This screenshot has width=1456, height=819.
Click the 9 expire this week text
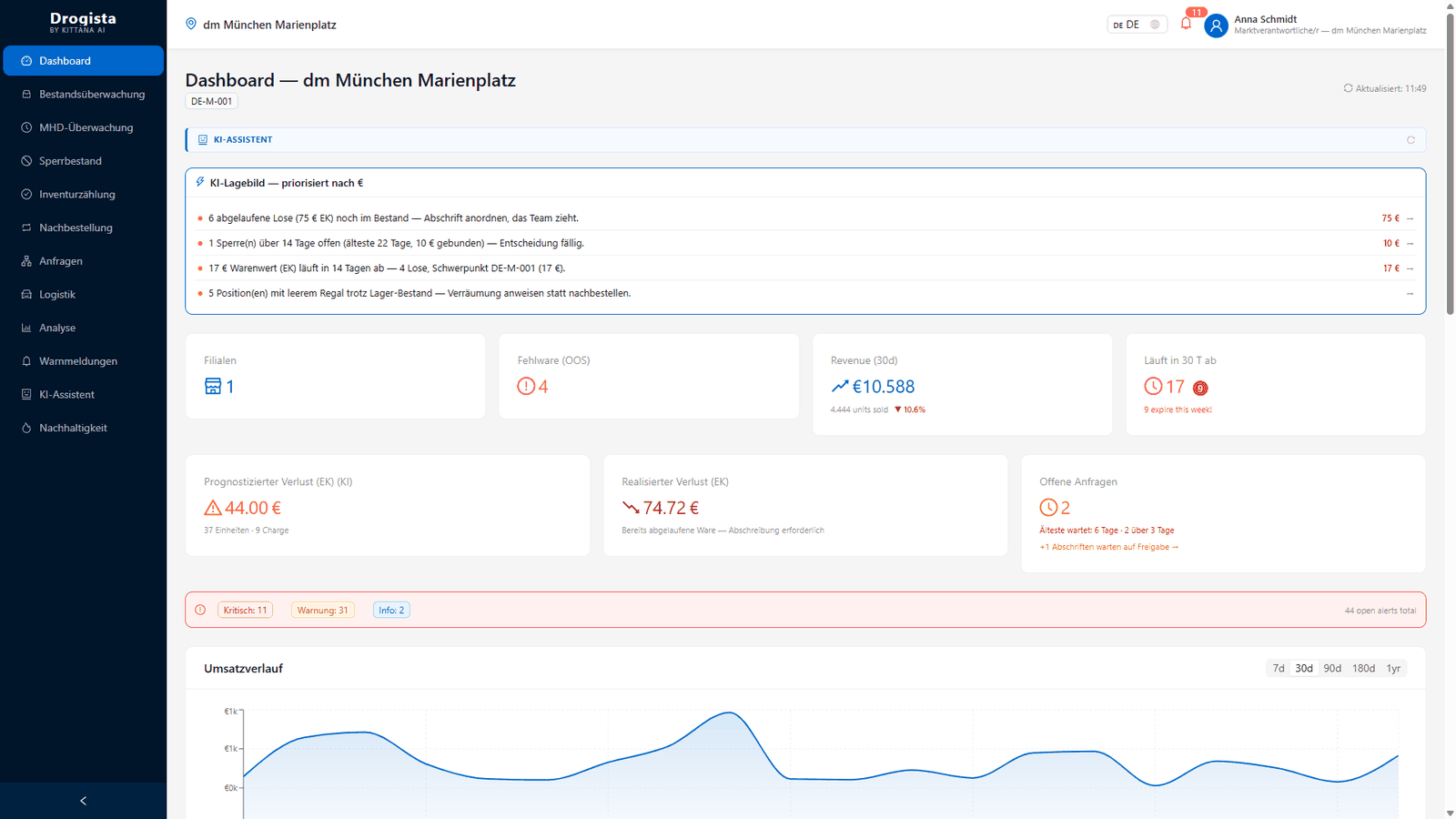pyautogui.click(x=1178, y=410)
